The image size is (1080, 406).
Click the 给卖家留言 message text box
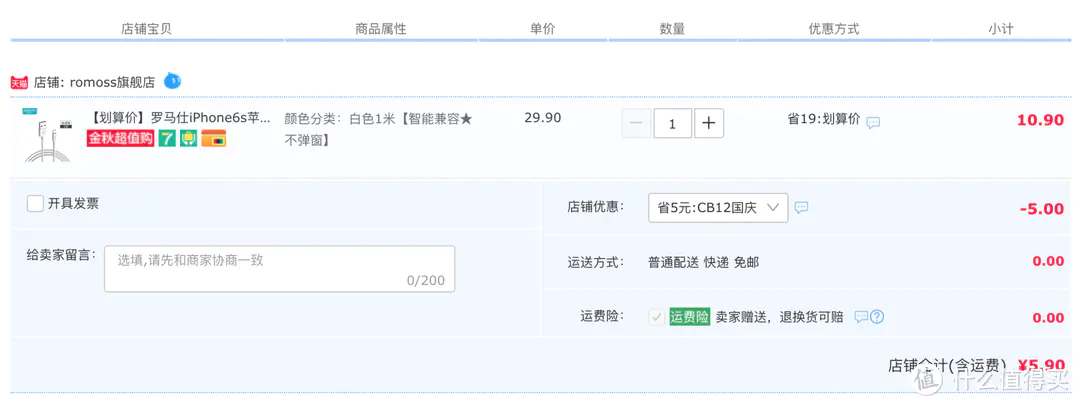point(280,269)
